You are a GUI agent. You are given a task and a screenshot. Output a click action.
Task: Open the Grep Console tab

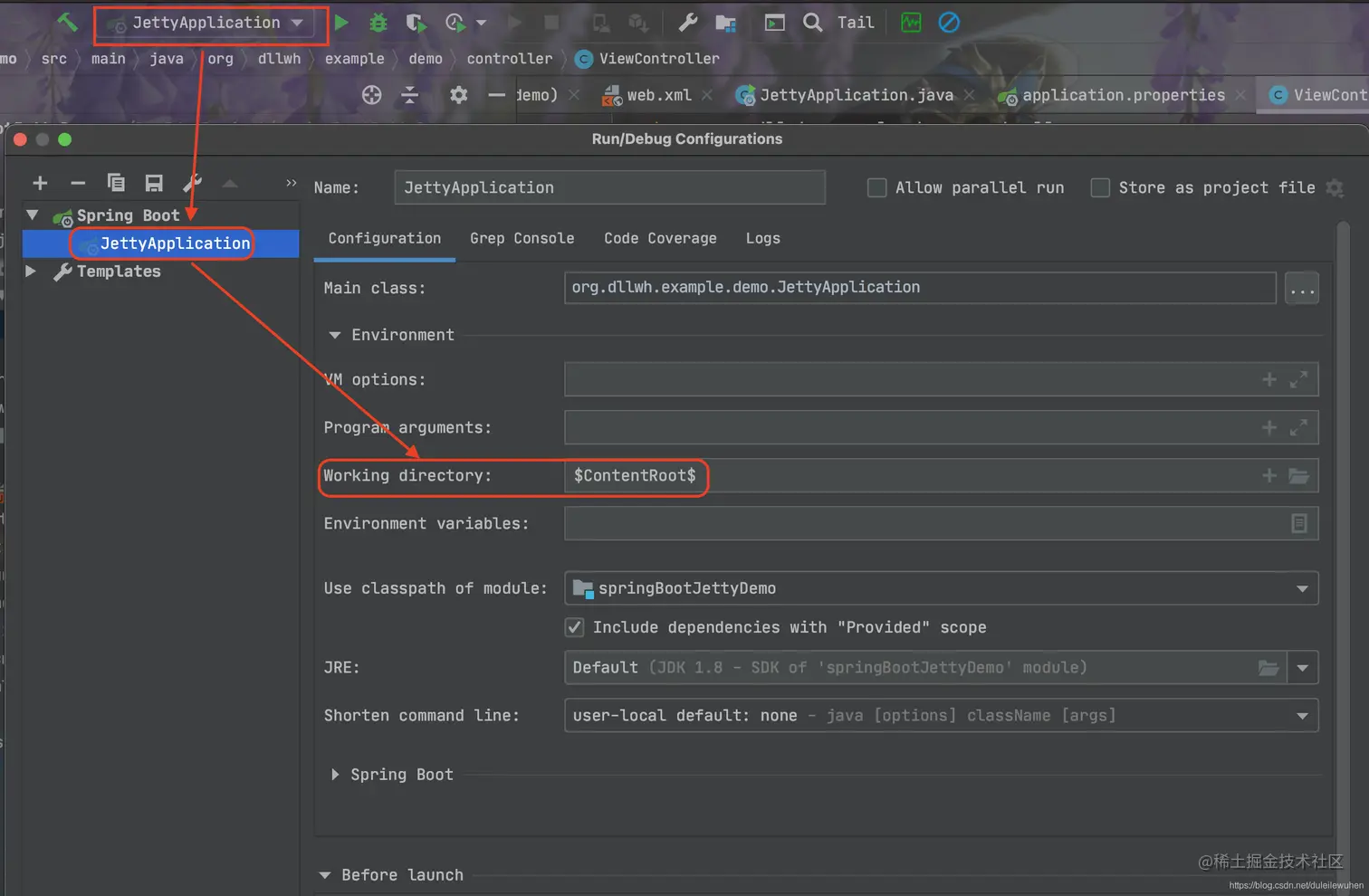[x=522, y=238]
